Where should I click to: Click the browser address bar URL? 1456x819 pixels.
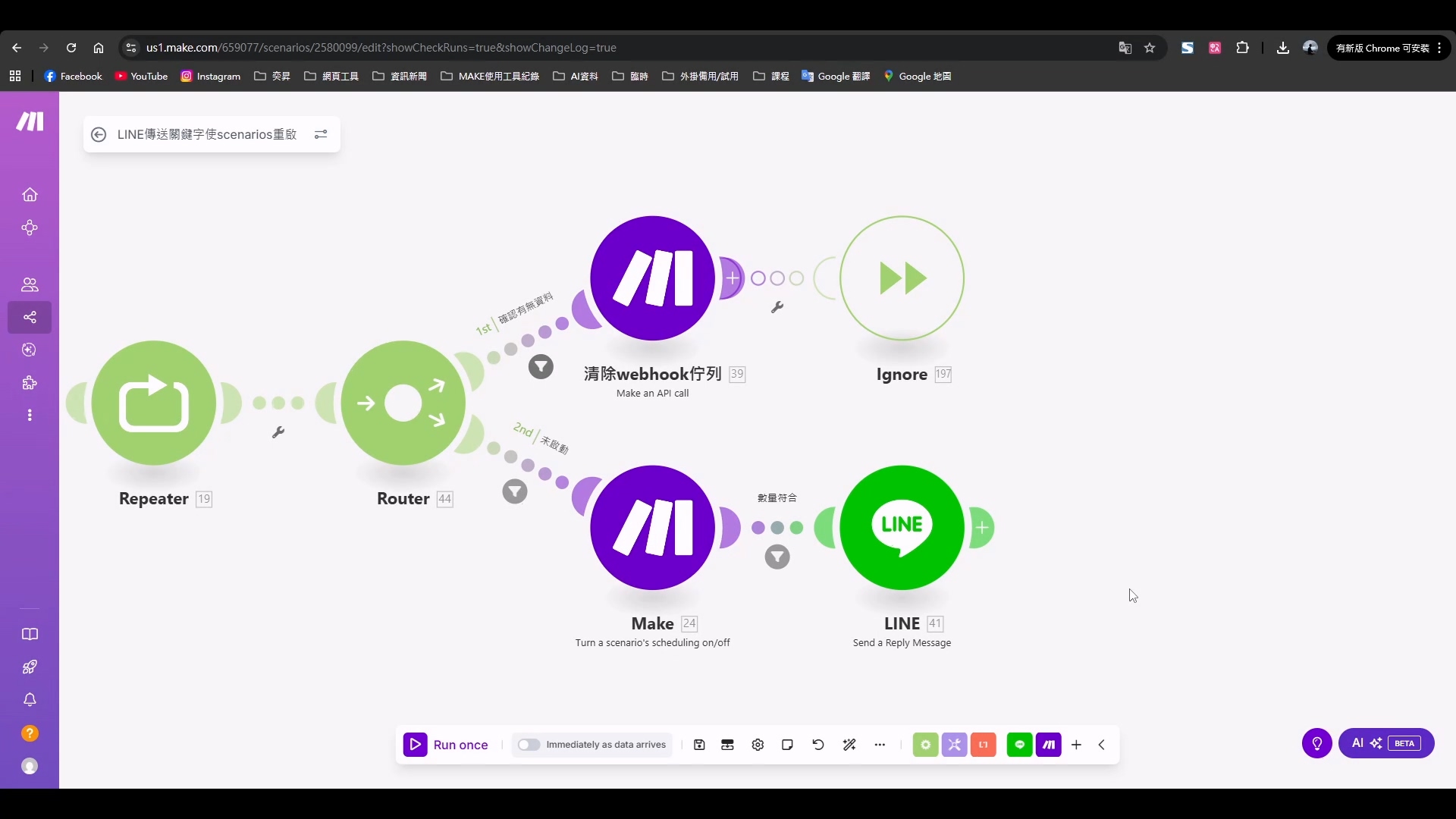click(x=381, y=48)
